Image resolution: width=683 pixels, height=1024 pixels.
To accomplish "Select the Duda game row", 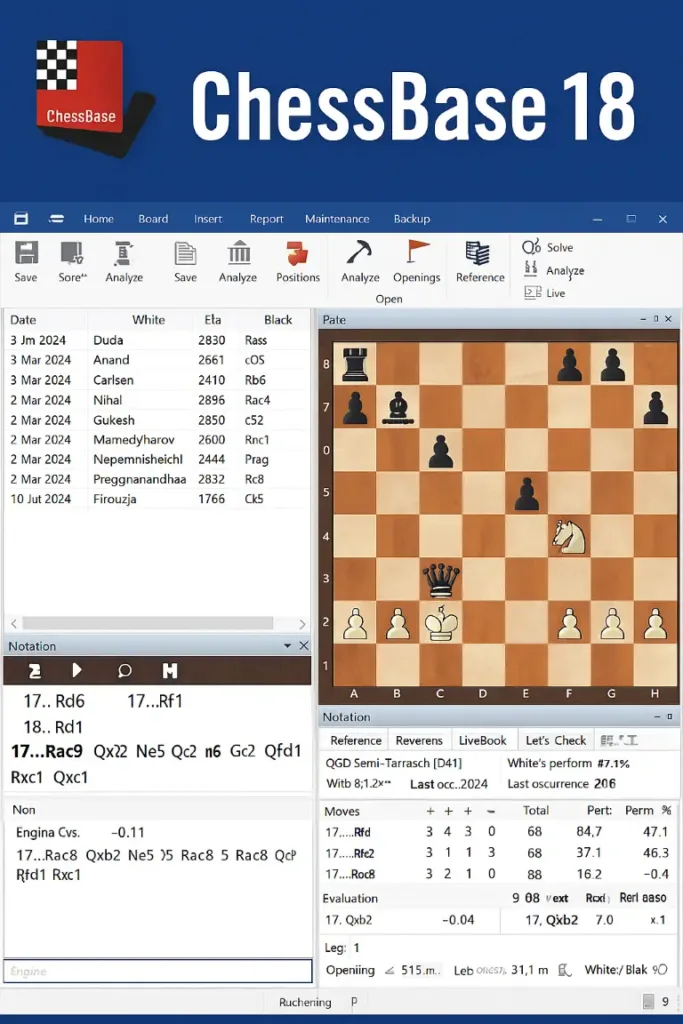I will point(157,340).
